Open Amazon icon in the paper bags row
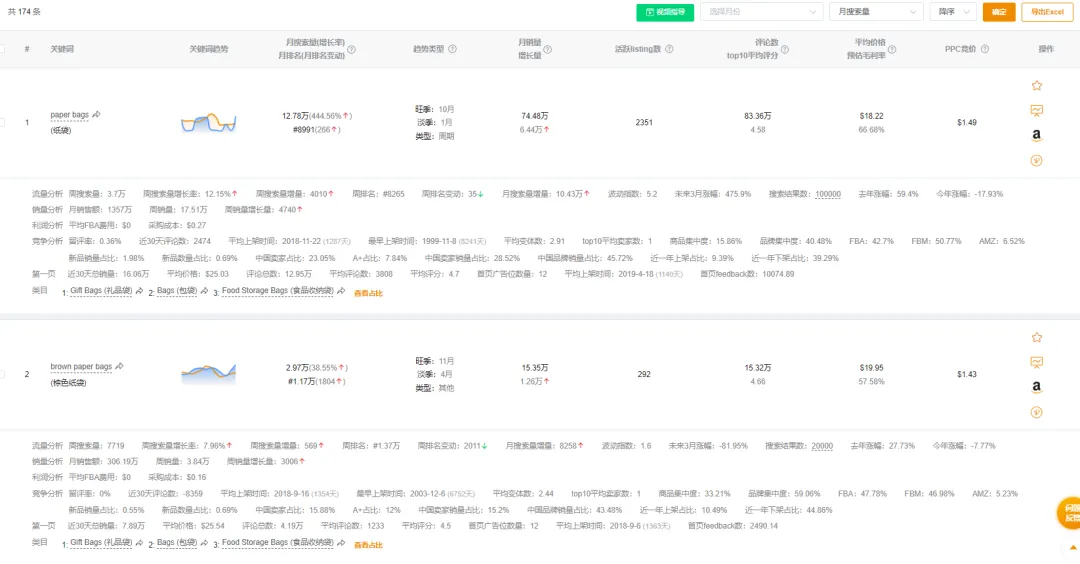The width and height of the screenshot is (1080, 564). click(x=1037, y=136)
